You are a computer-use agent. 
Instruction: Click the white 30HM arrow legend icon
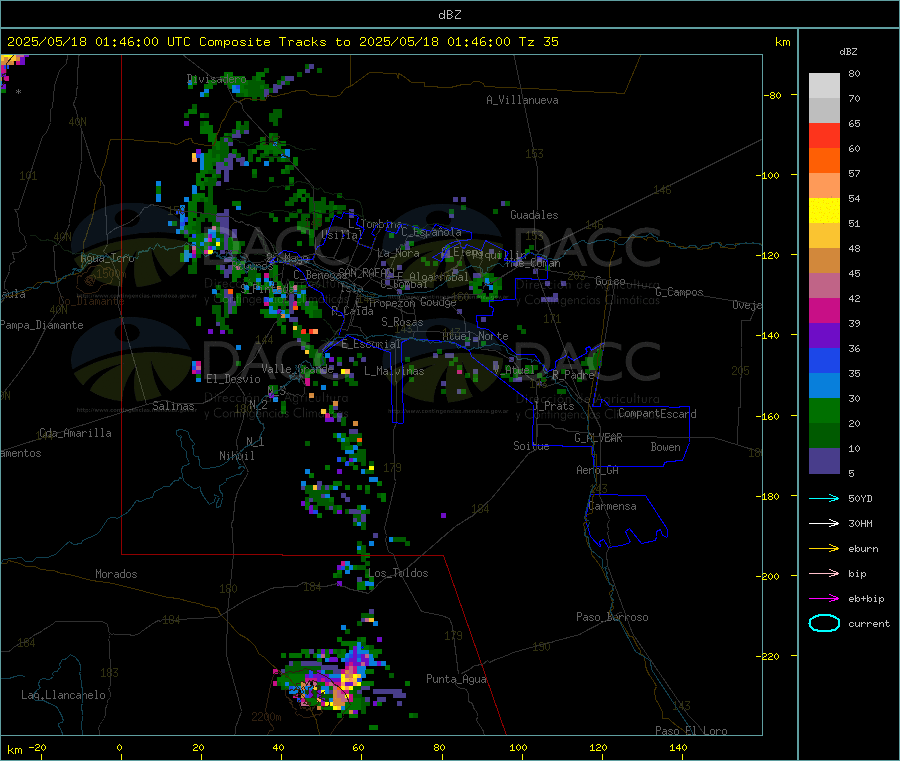tap(824, 523)
